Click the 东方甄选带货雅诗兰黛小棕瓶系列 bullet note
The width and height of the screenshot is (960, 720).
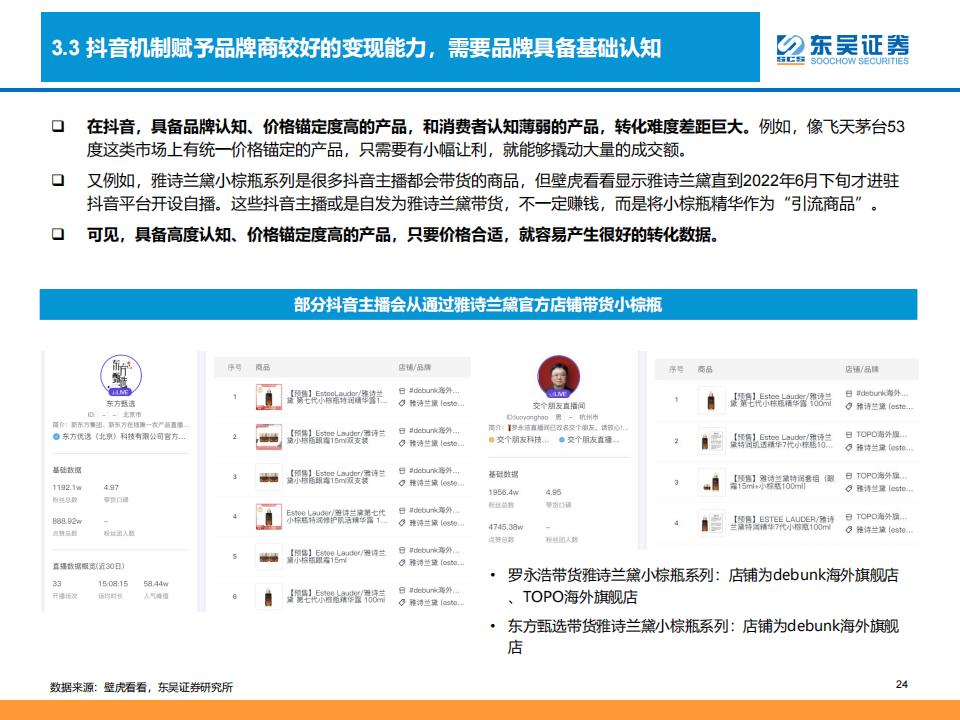point(703,637)
